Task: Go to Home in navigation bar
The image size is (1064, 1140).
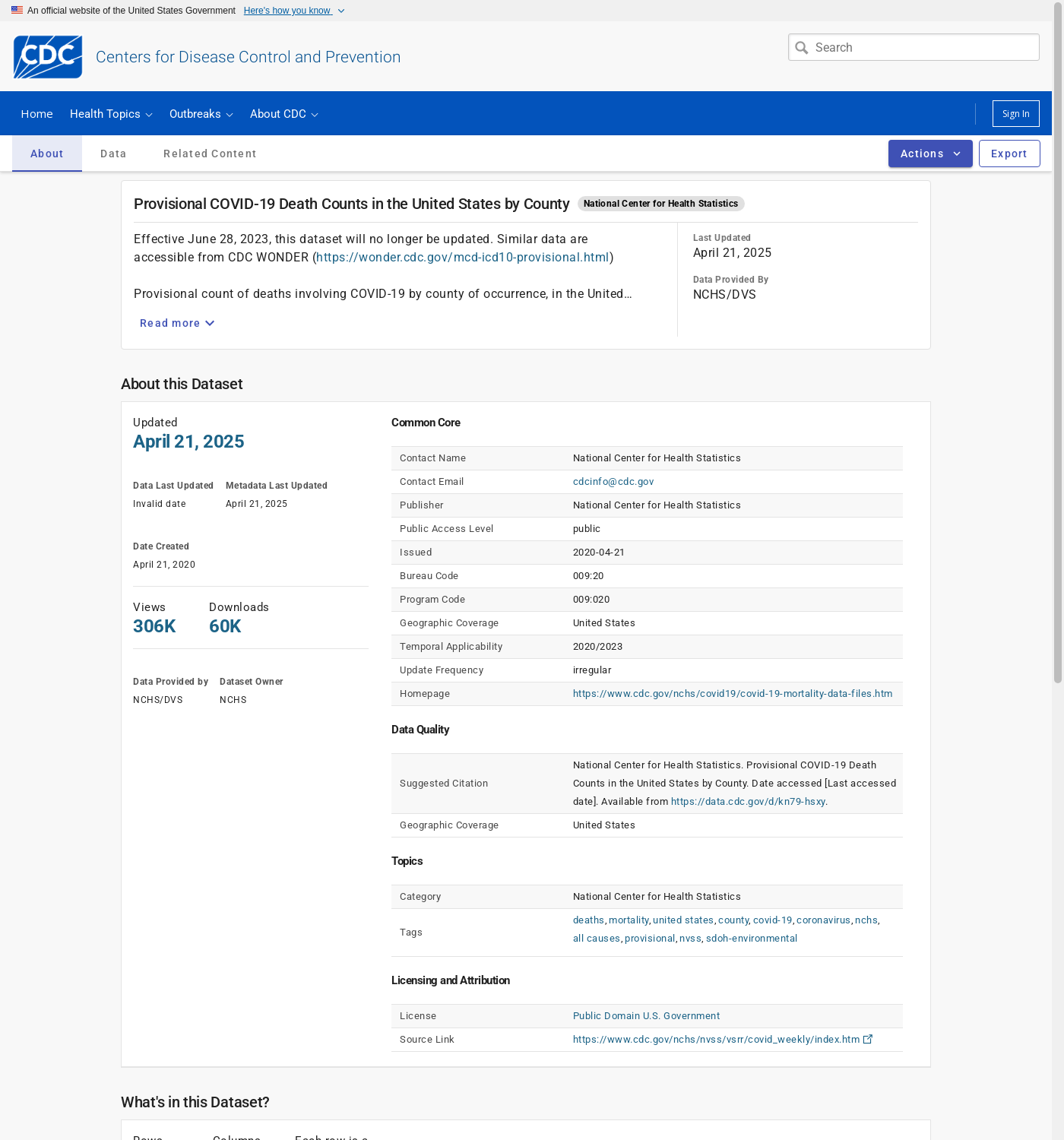Action: [36, 114]
